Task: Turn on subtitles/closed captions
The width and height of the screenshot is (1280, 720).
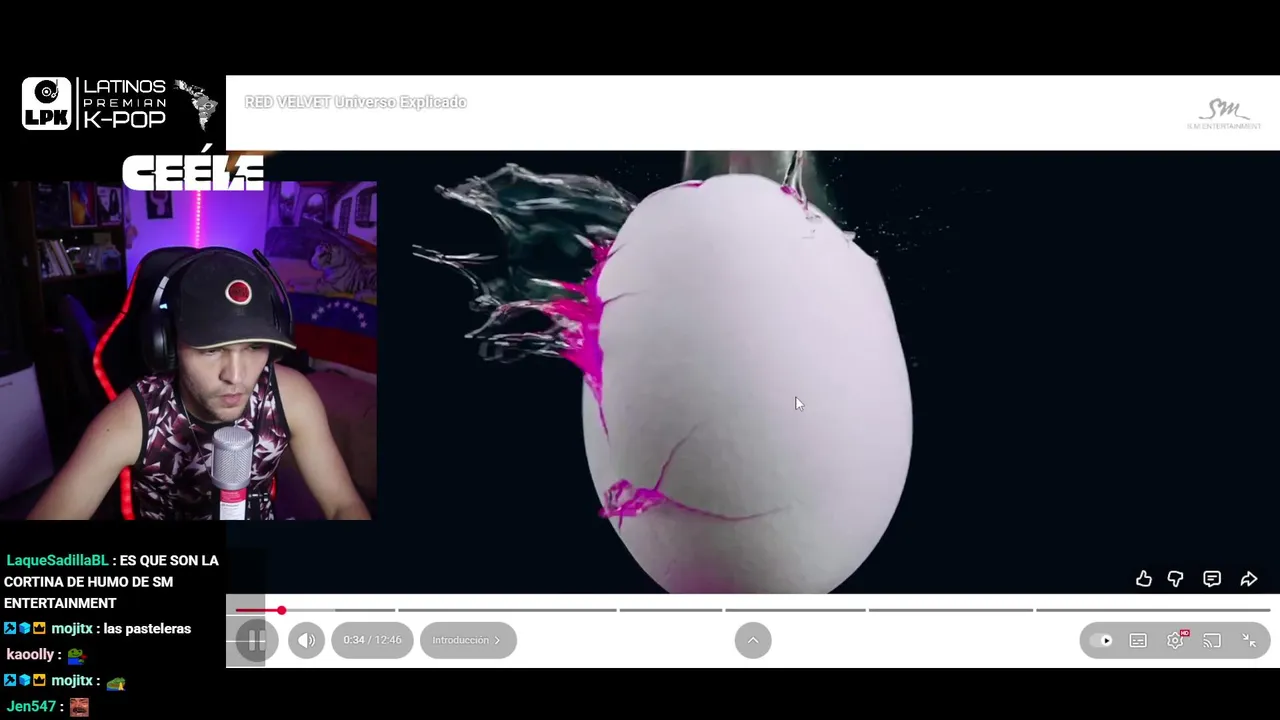Action: tap(1138, 640)
